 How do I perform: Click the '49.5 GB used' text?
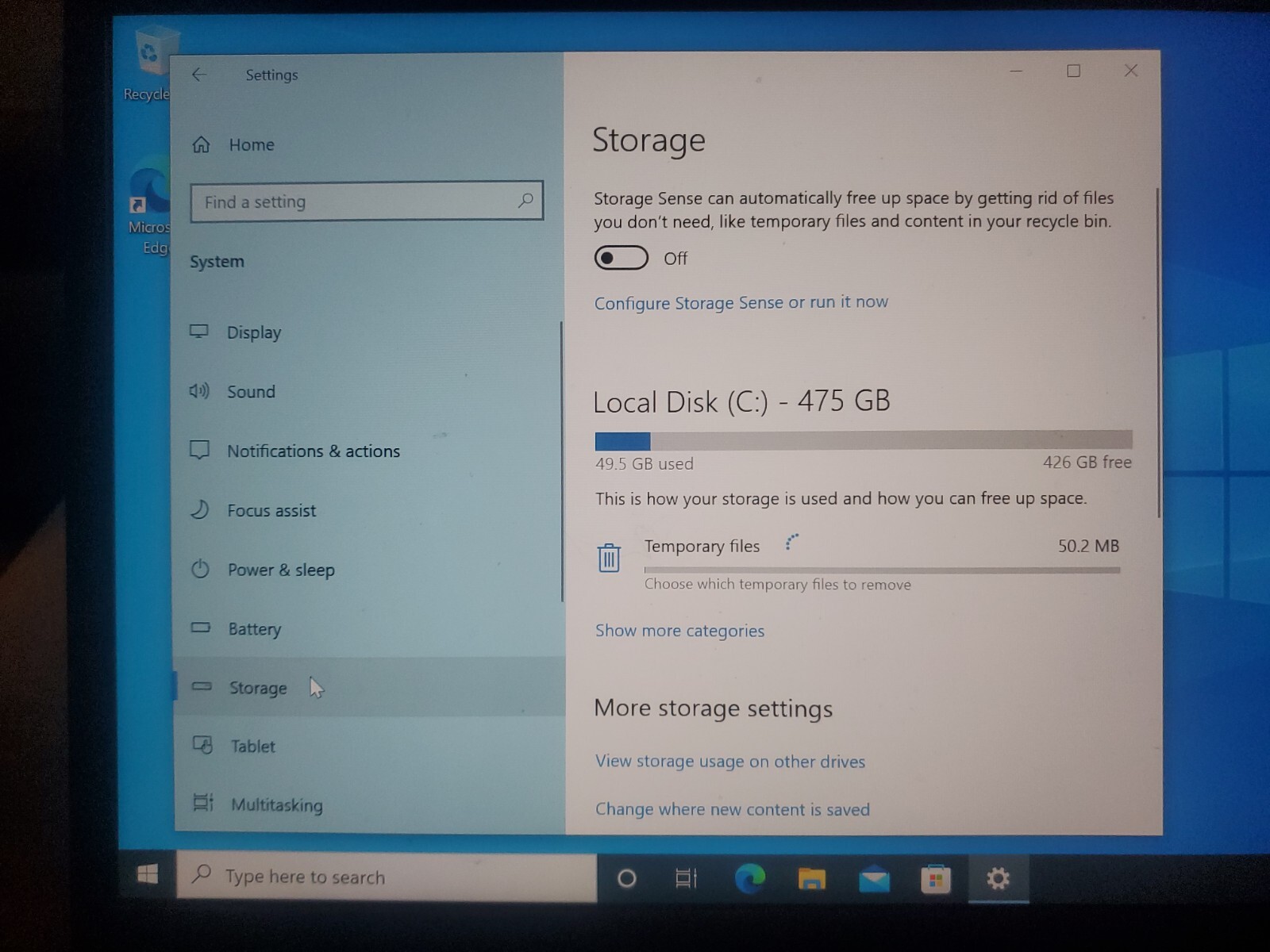tap(645, 464)
